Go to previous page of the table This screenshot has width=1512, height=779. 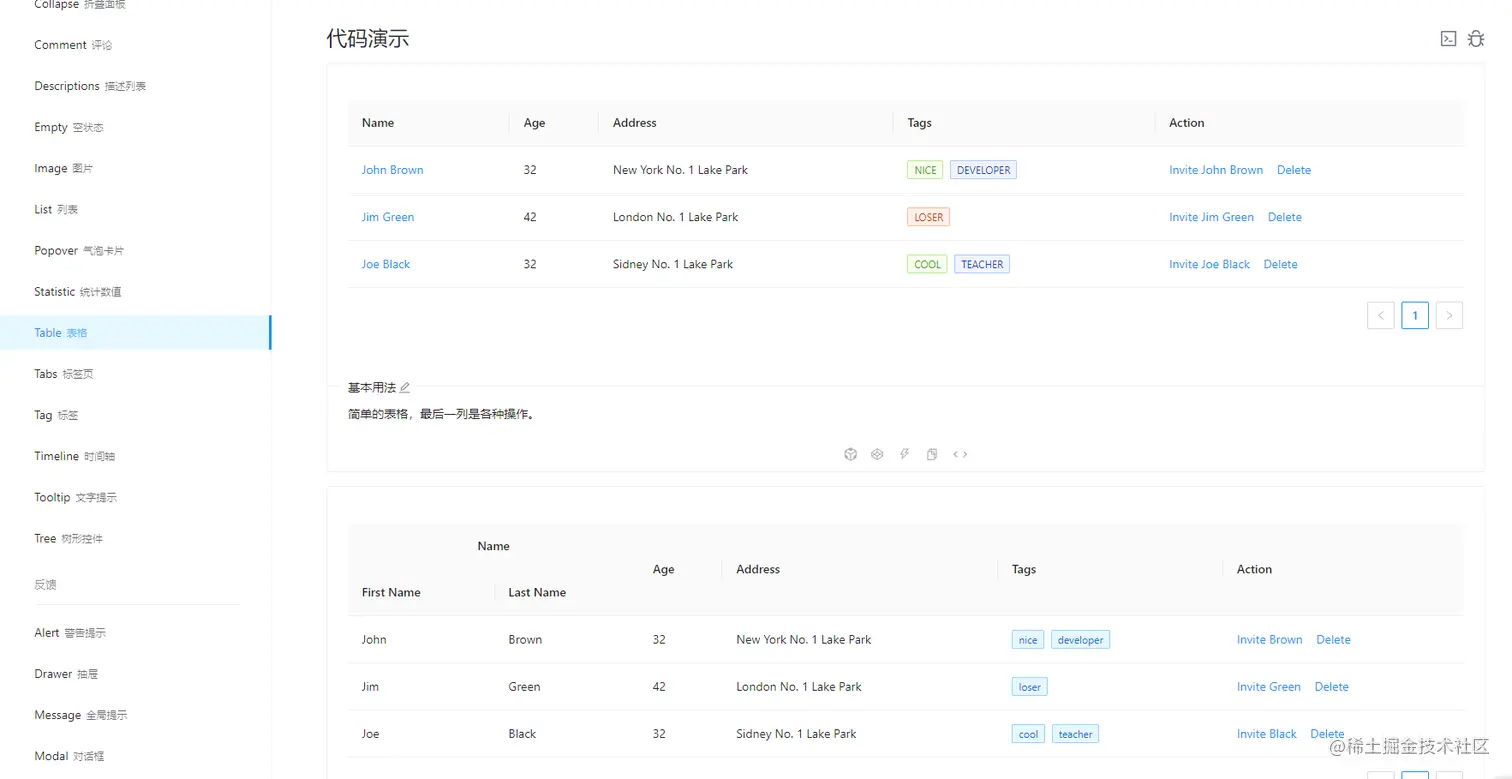tap(1381, 315)
